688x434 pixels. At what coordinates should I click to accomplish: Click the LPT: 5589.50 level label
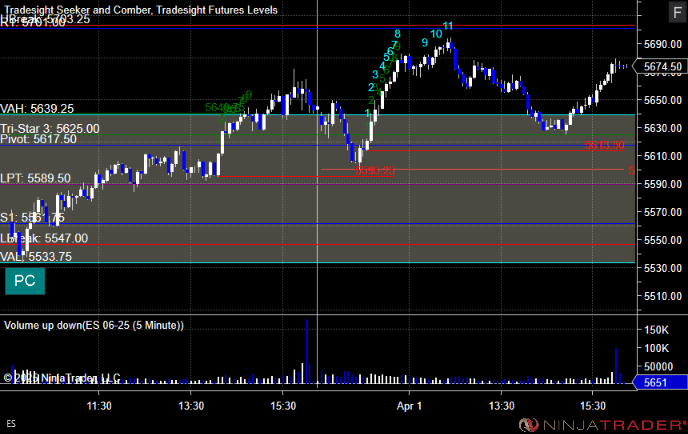point(35,178)
